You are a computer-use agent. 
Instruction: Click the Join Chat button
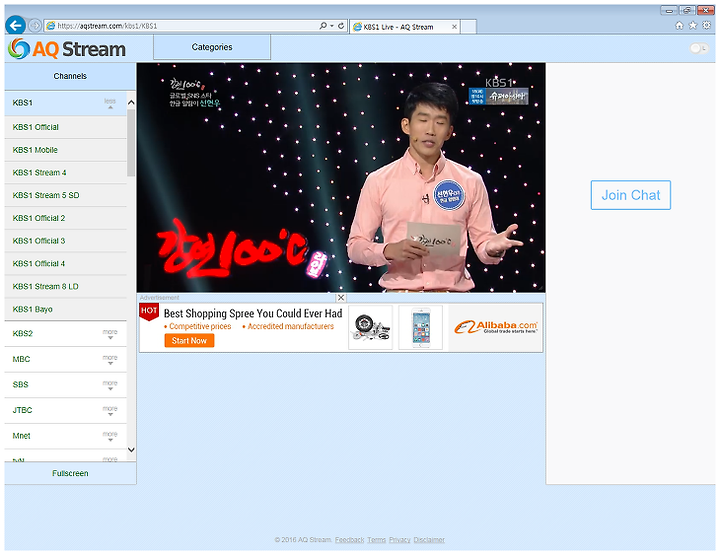coord(630,195)
